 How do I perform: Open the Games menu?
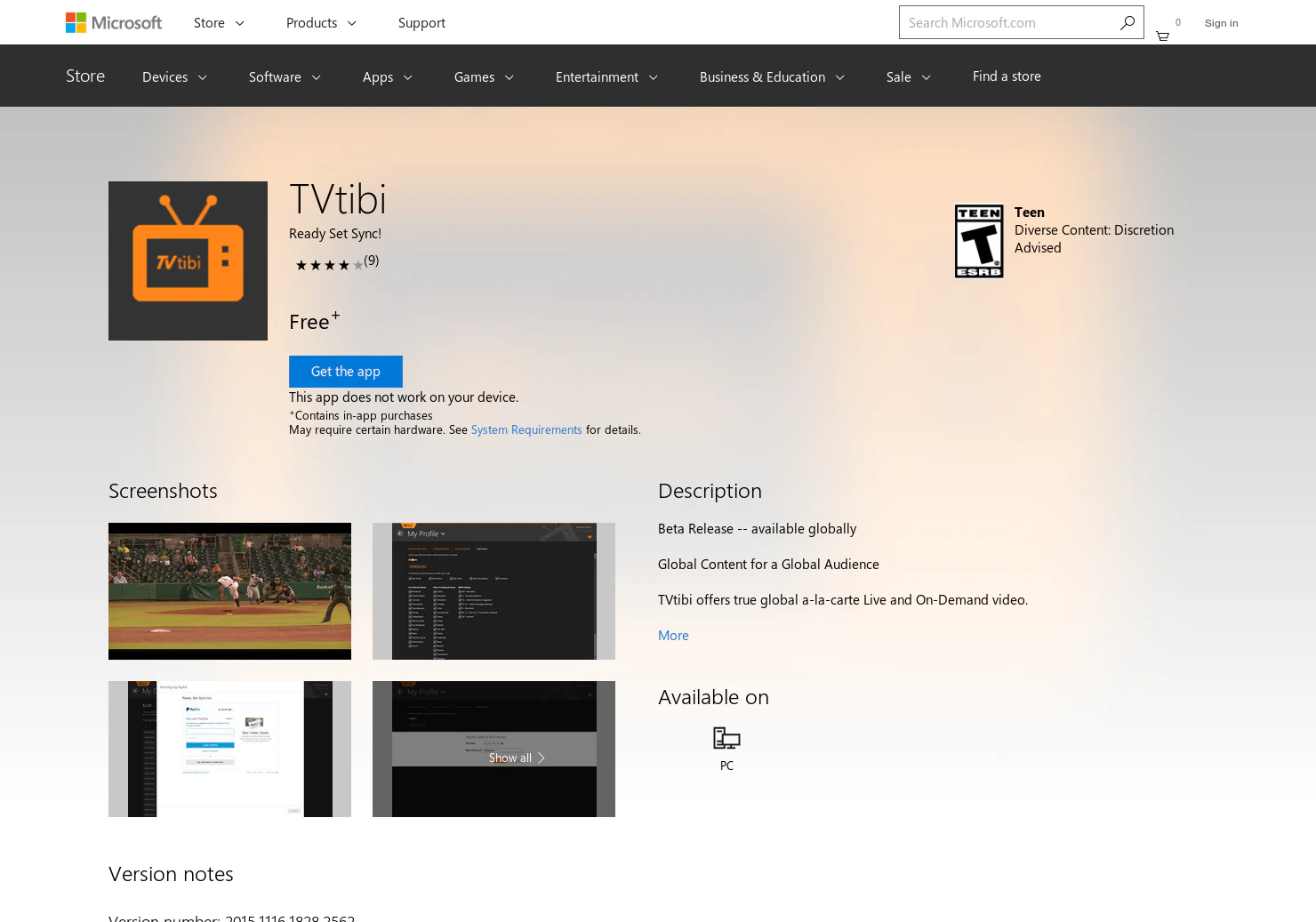point(484,77)
